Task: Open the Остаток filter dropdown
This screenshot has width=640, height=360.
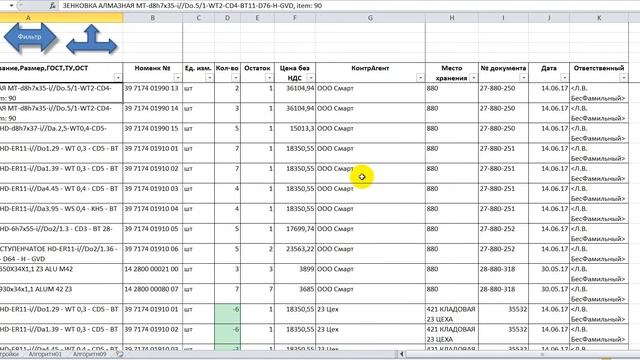Action: point(269,78)
